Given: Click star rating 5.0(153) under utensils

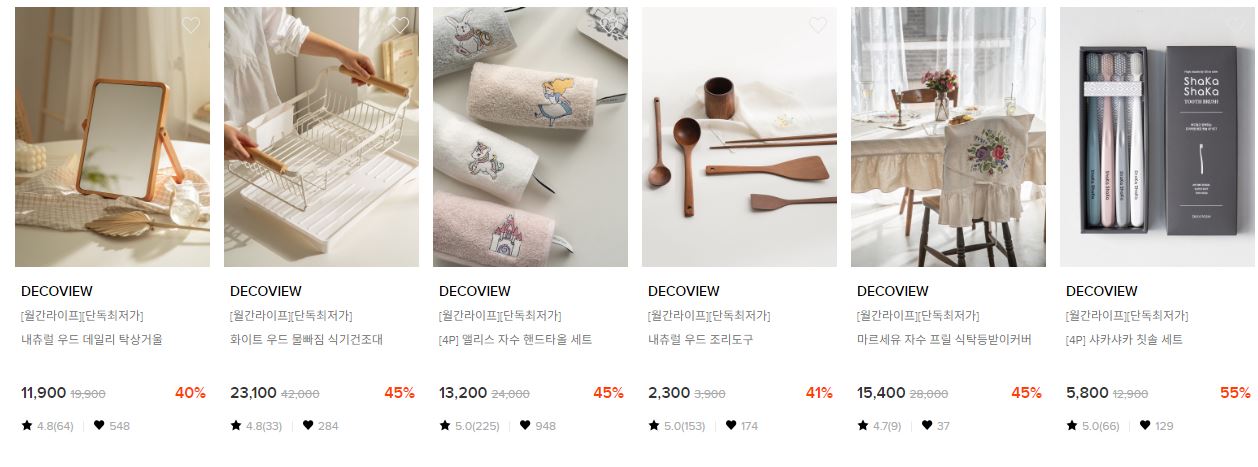Looking at the screenshot, I should tap(678, 425).
